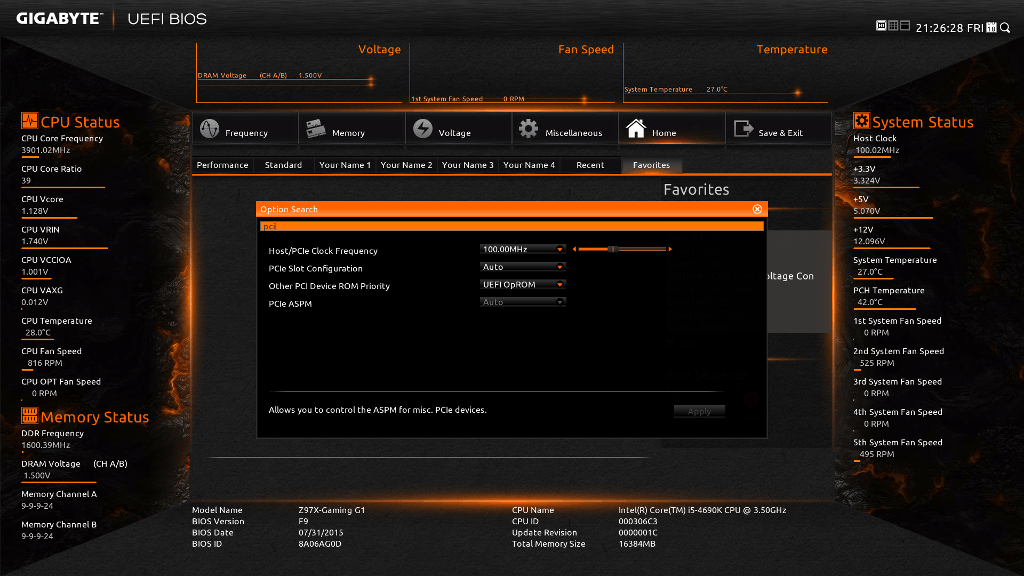Click the magnifier search icon near clock

[x=1005, y=27]
